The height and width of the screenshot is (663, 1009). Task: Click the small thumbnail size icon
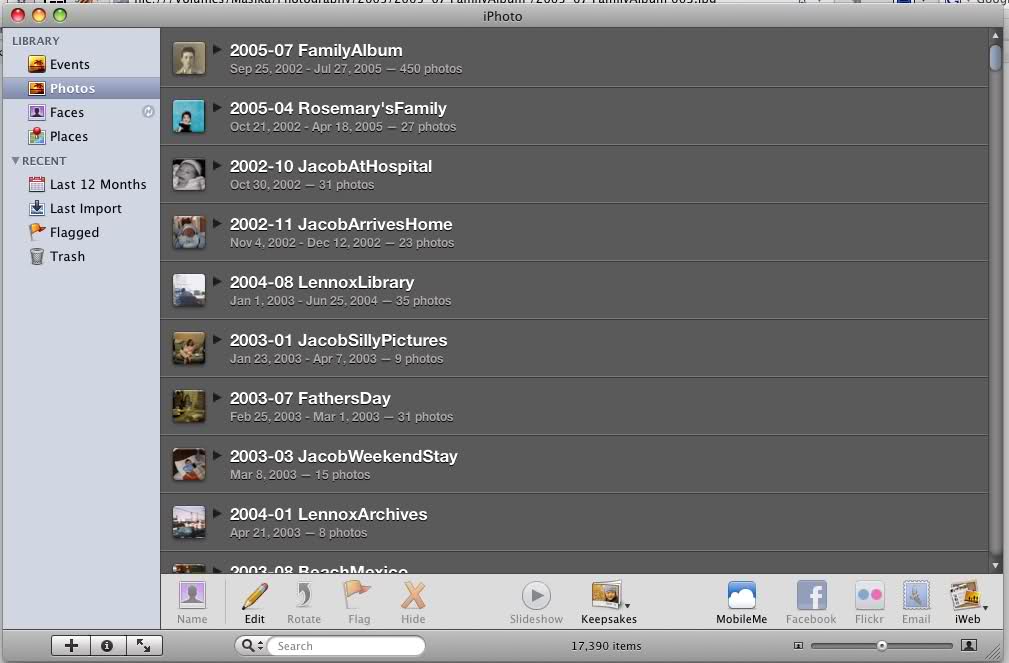click(x=798, y=646)
